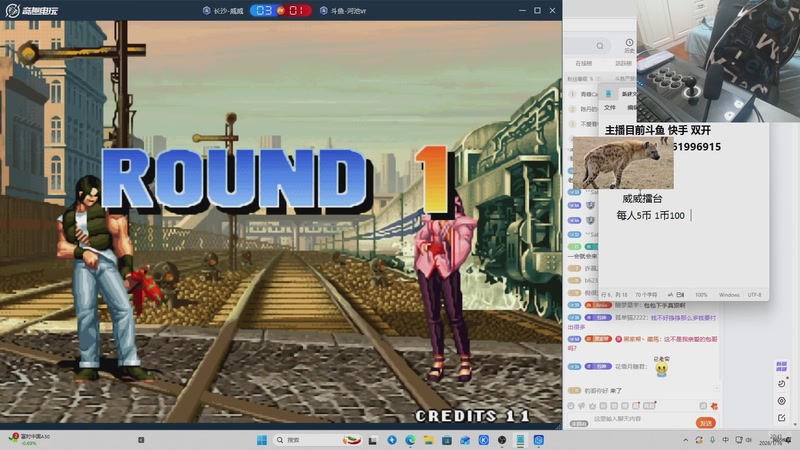Click the webcam feed showing the arcade stick
800x450 pixels.
point(718,61)
